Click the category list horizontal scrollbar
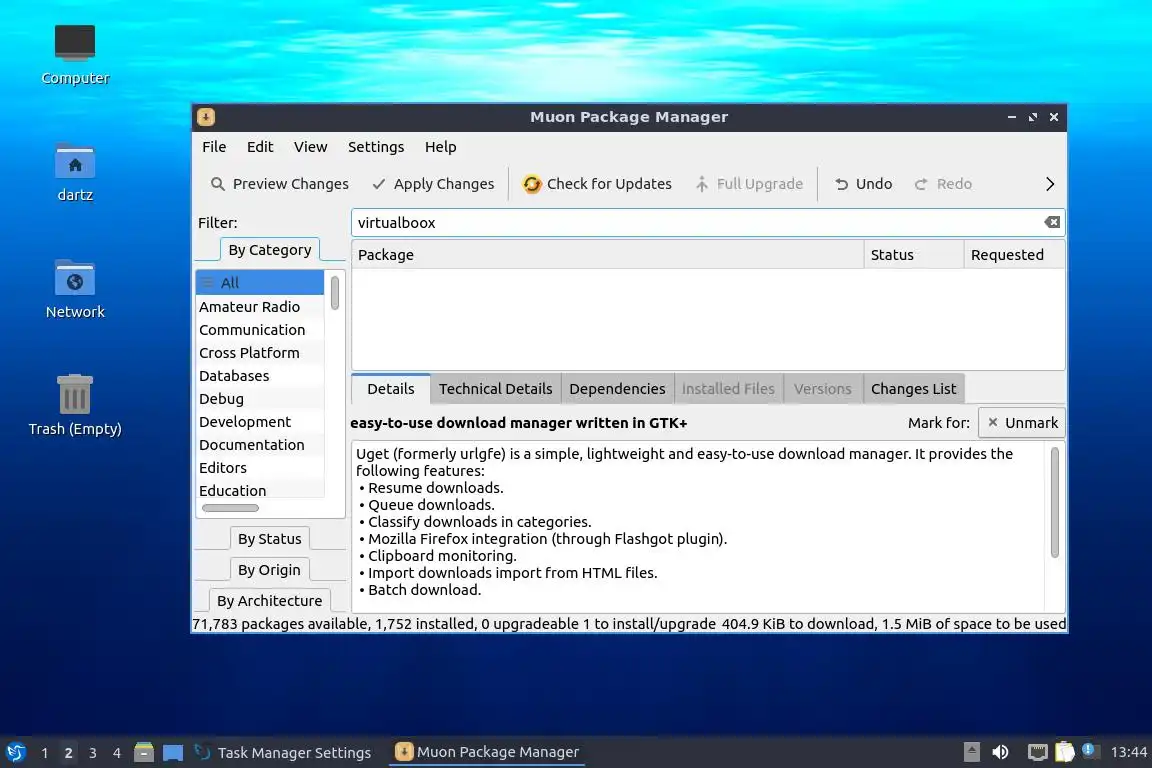The width and height of the screenshot is (1152, 768). [x=230, y=508]
